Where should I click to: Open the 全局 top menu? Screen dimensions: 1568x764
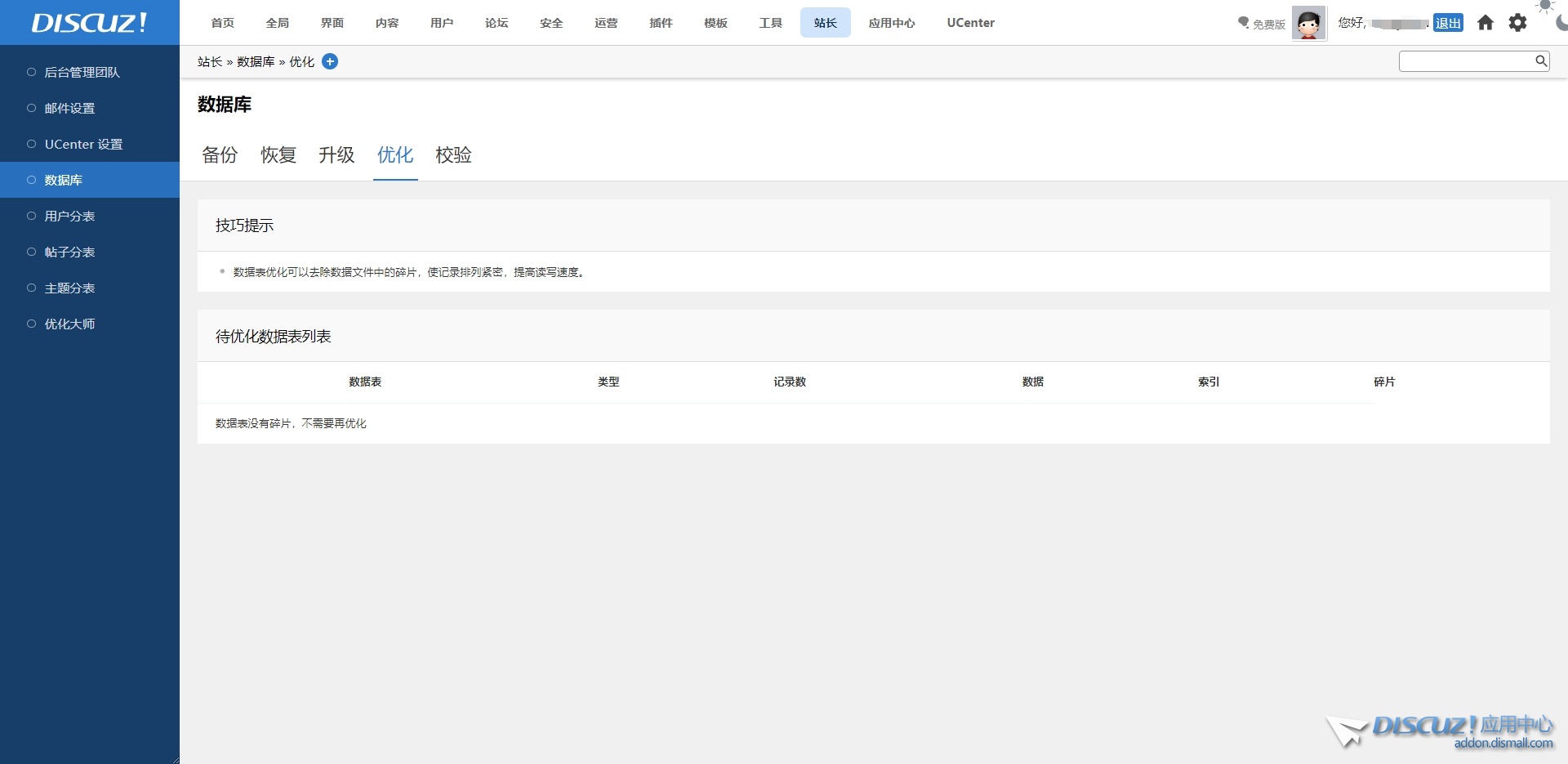click(x=278, y=23)
